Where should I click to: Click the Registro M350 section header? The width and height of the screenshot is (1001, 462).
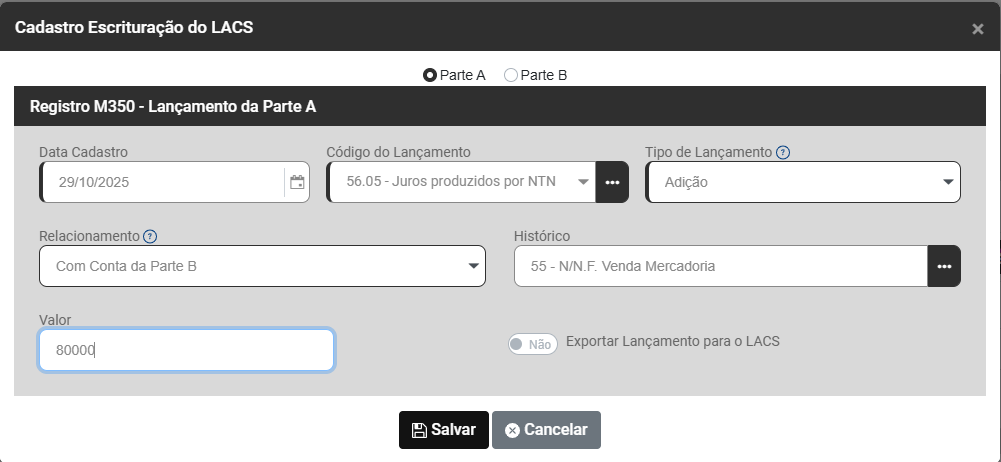click(173, 105)
